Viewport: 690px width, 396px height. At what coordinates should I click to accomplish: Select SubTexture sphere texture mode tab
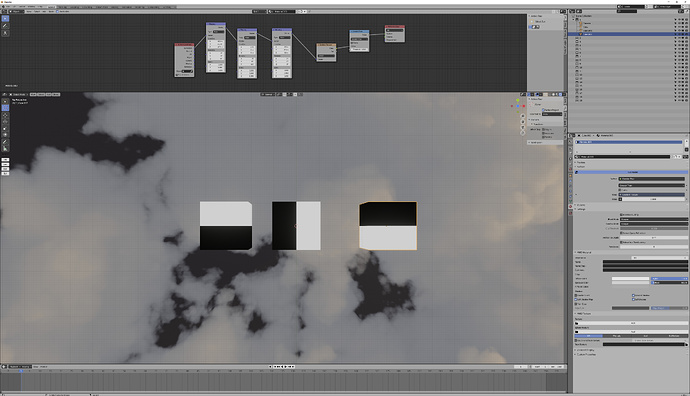tap(674, 336)
